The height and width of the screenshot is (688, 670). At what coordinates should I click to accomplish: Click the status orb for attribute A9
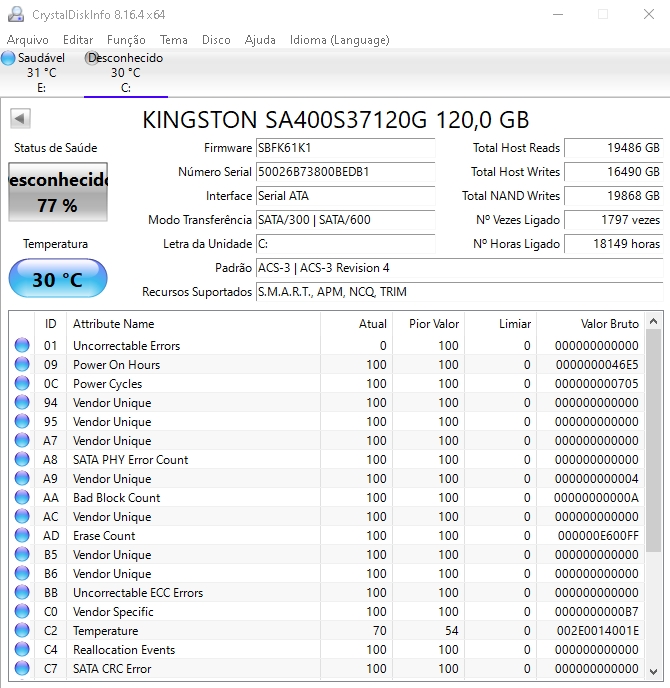click(22, 478)
